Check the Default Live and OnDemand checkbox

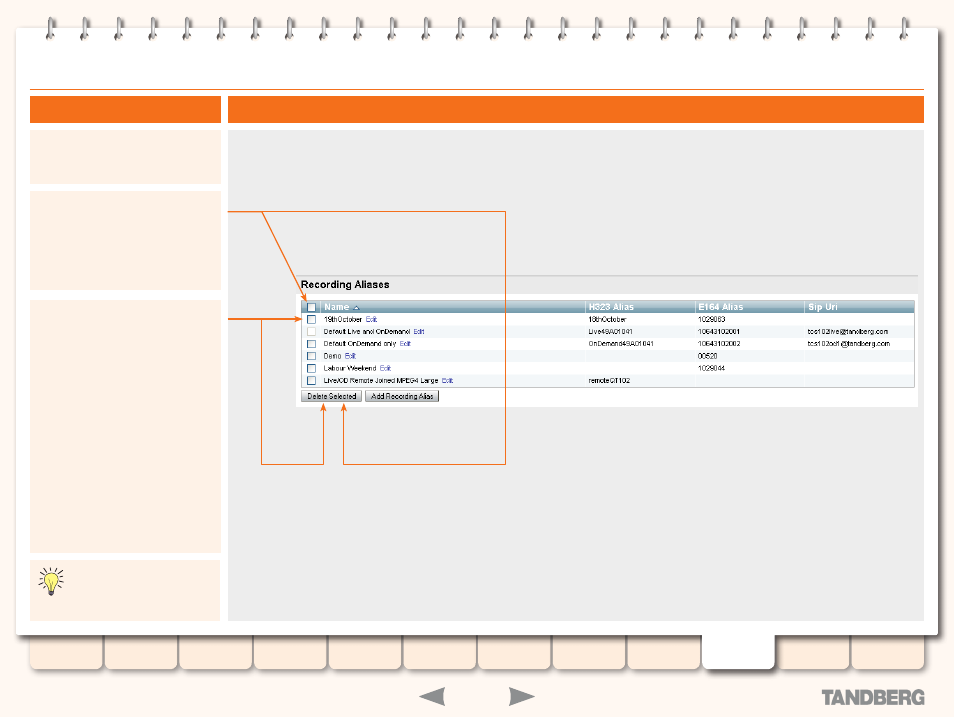coord(312,332)
